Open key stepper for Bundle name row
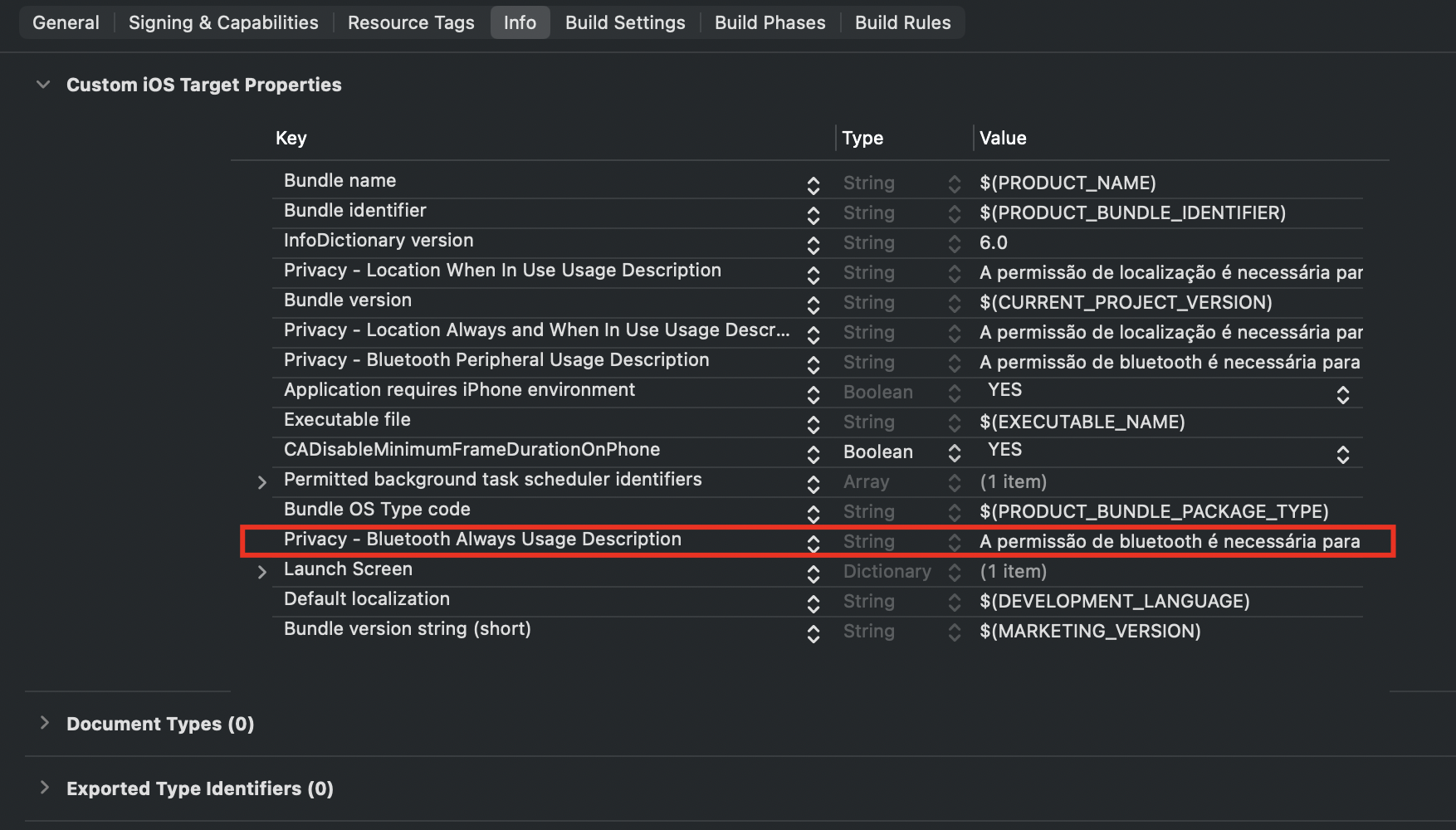The width and height of the screenshot is (1456, 830). (x=814, y=185)
